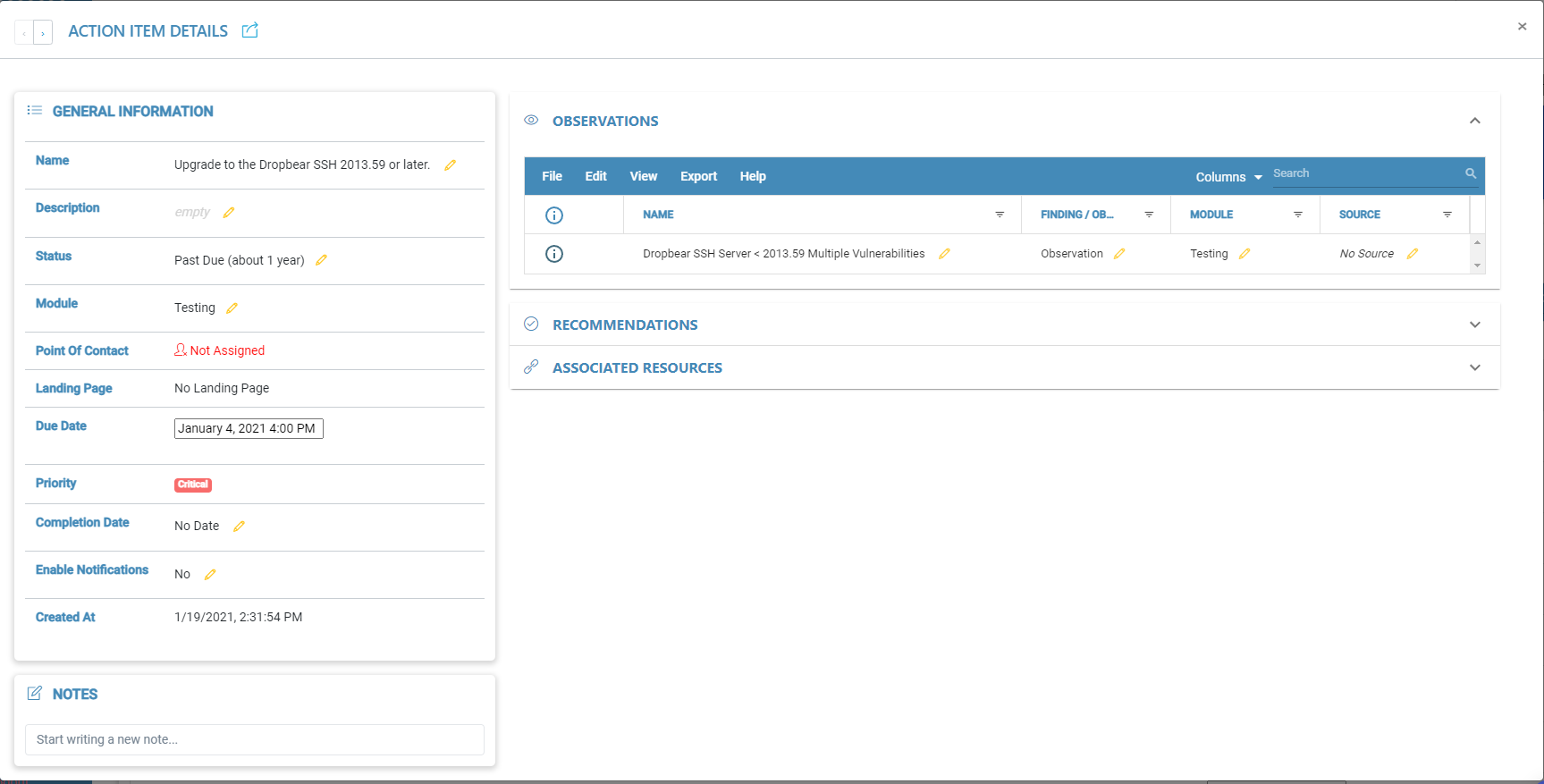Edit the Enable Notifications setting
1544x784 pixels.
pyautogui.click(x=210, y=575)
